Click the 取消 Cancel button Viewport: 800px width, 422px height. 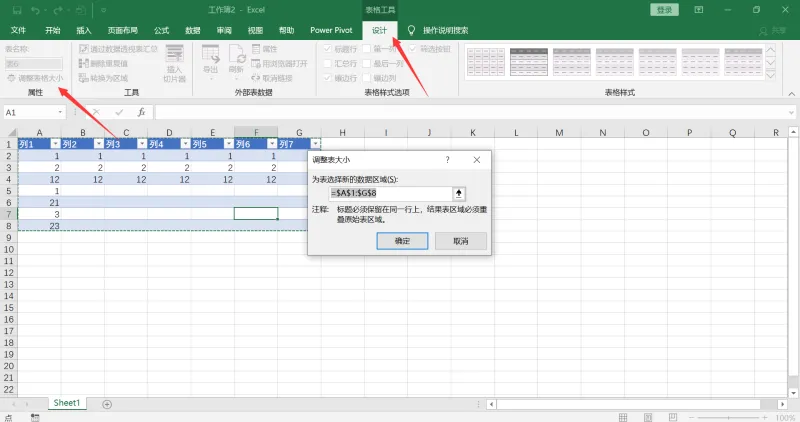click(461, 241)
